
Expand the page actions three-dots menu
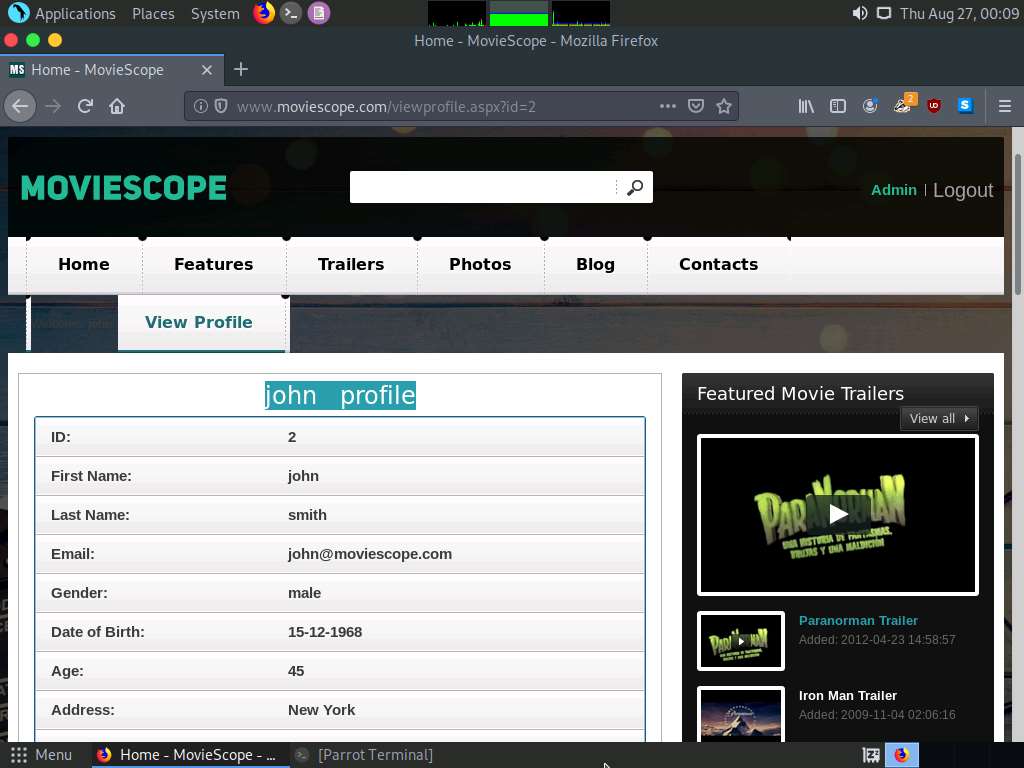click(668, 106)
